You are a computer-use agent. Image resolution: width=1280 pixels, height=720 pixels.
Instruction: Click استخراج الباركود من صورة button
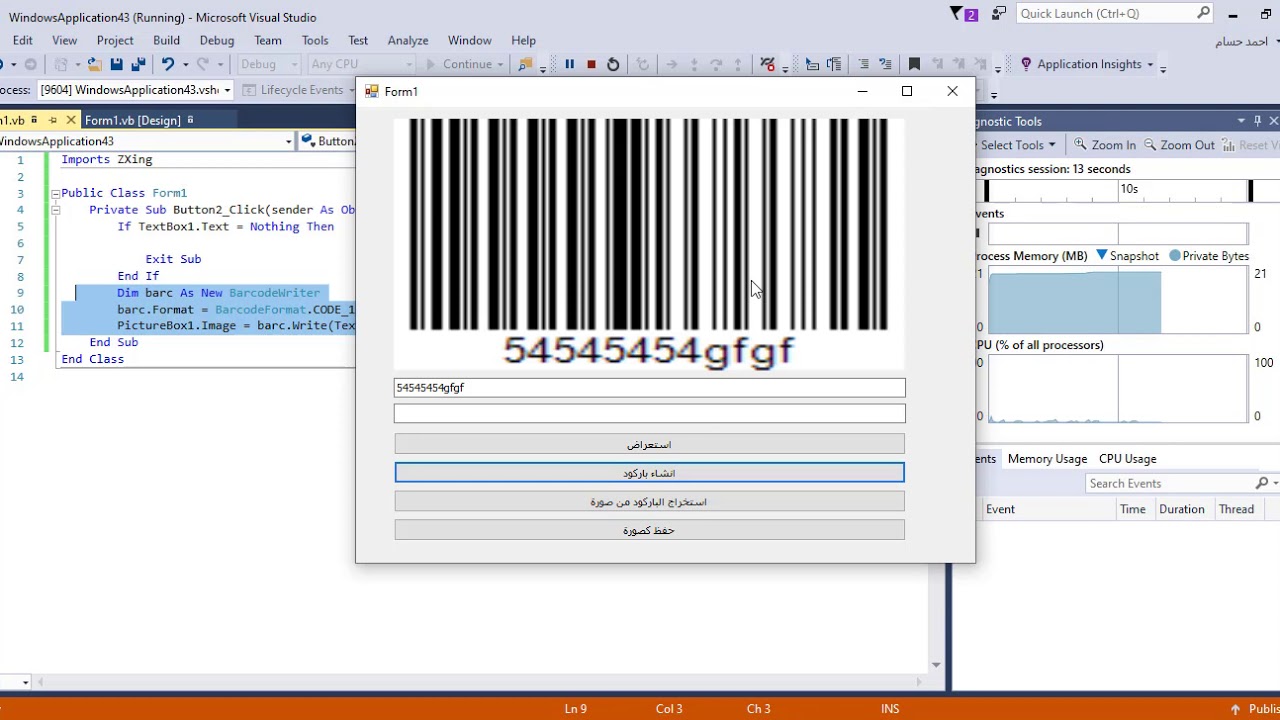point(649,502)
